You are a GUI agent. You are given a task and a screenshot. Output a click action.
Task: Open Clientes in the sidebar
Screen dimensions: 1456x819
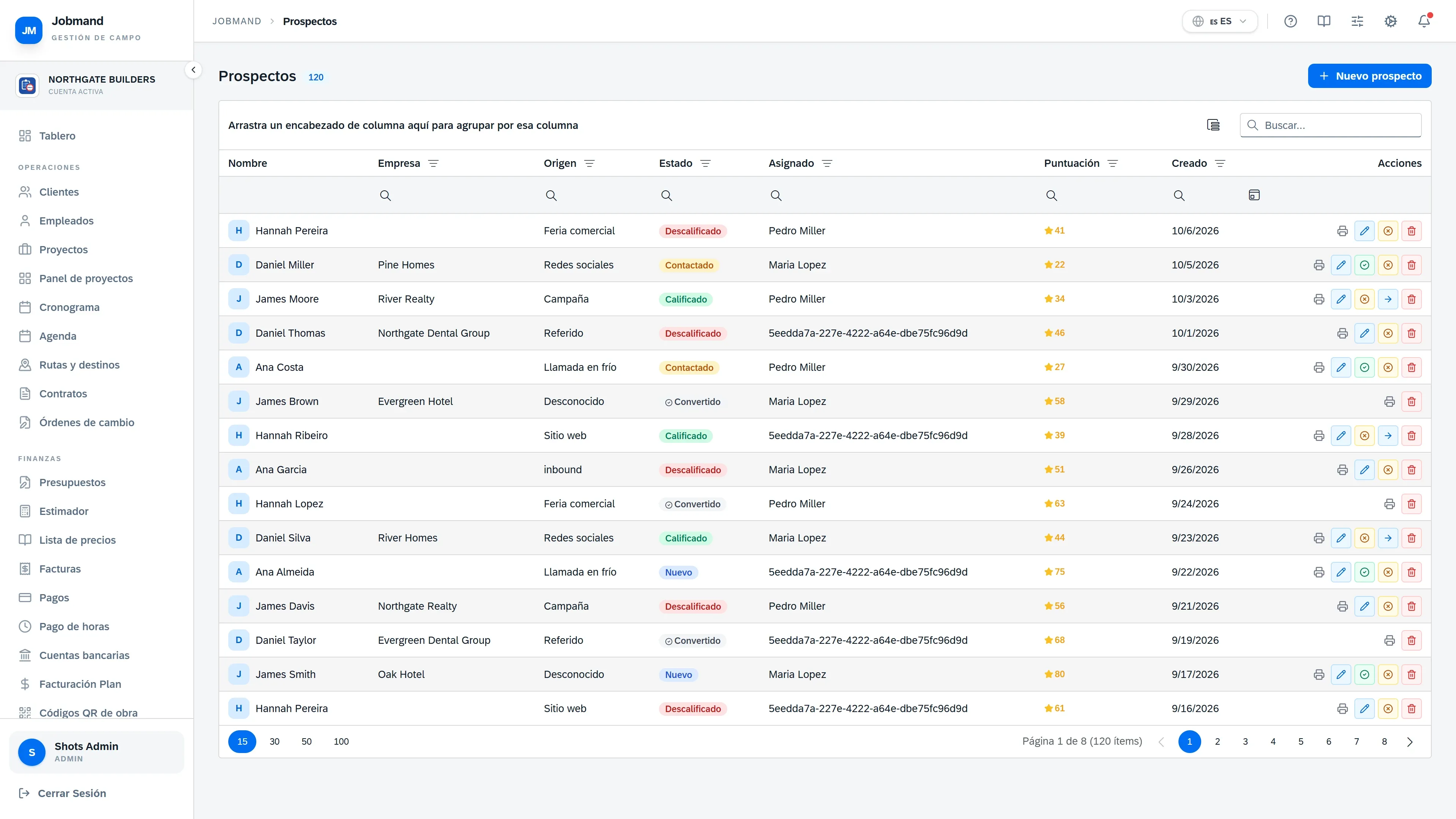coord(97,192)
